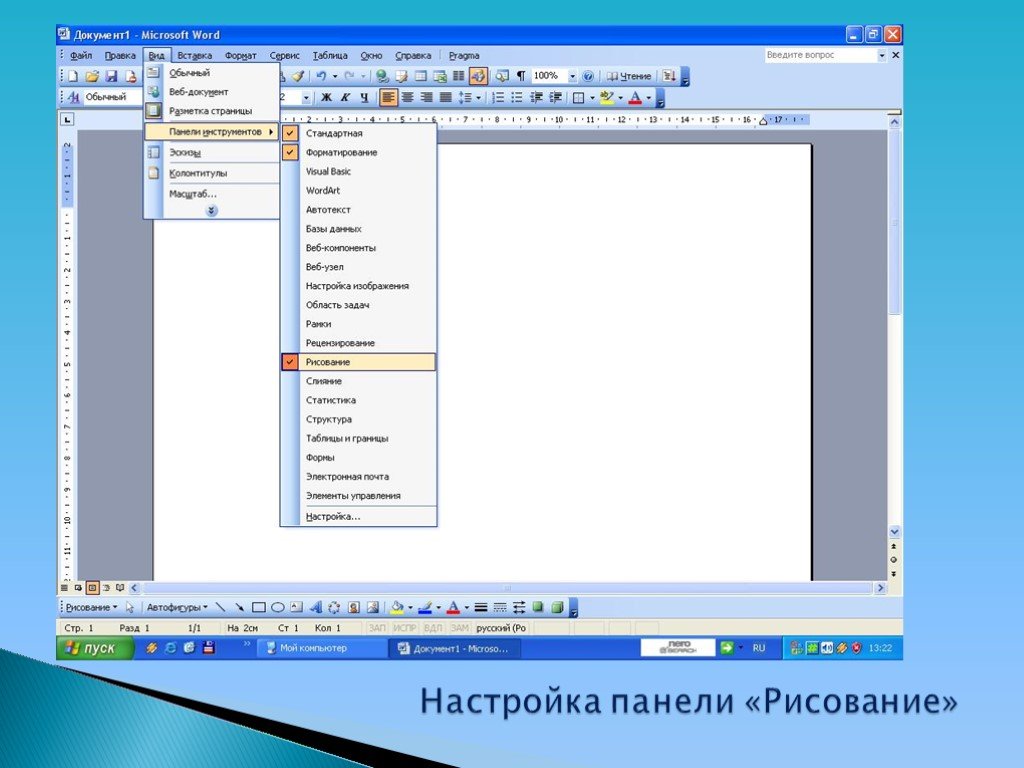Image resolution: width=1024 pixels, height=768 pixels.
Task: Switch to Мой компьютер in the taskbar
Action: click(321, 648)
